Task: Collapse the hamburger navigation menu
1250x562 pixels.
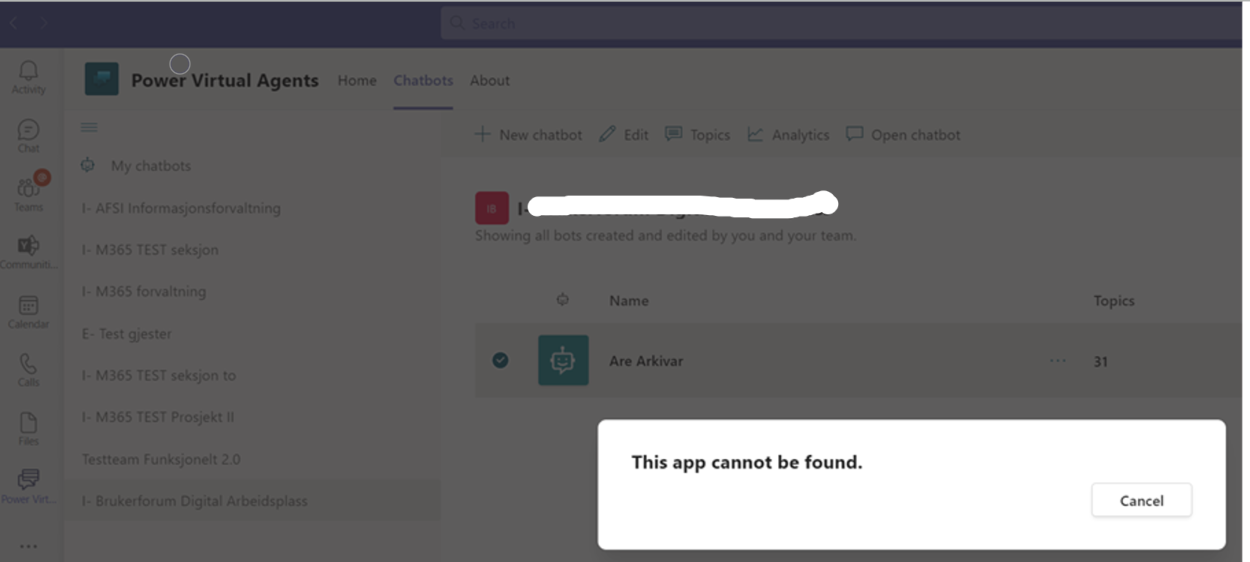Action: [89, 127]
